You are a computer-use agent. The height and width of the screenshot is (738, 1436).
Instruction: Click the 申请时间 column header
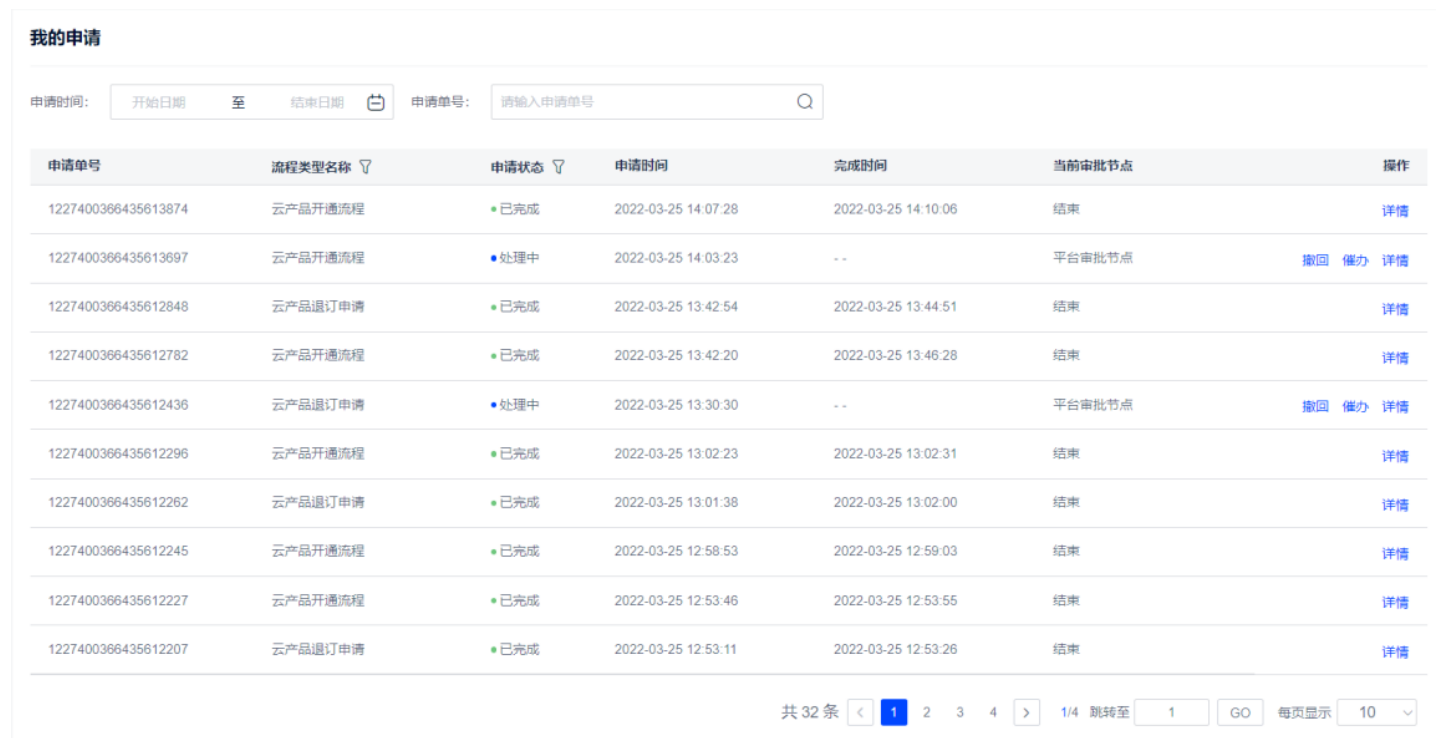point(641,166)
